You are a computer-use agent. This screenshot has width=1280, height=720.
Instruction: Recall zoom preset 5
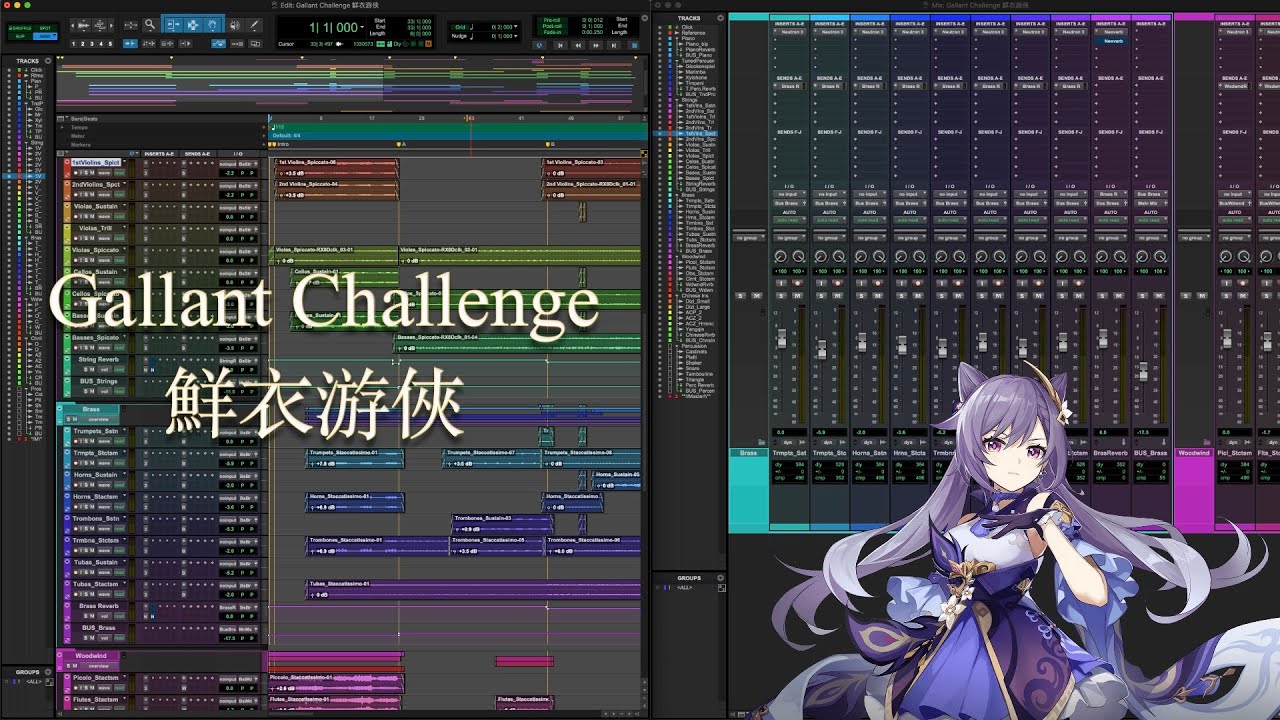[110, 44]
